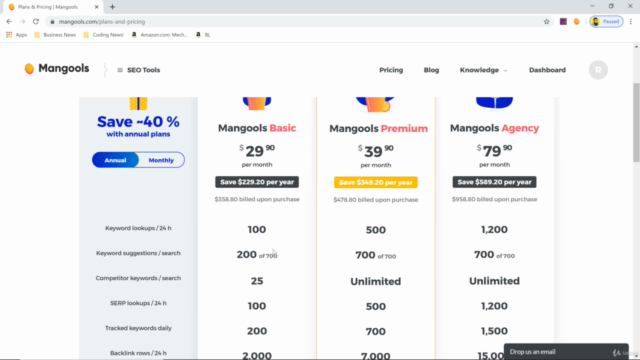Image resolution: width=640 pixels, height=360 pixels.
Task: Click the Backlink rows / 24 h label
Action: pos(138,353)
